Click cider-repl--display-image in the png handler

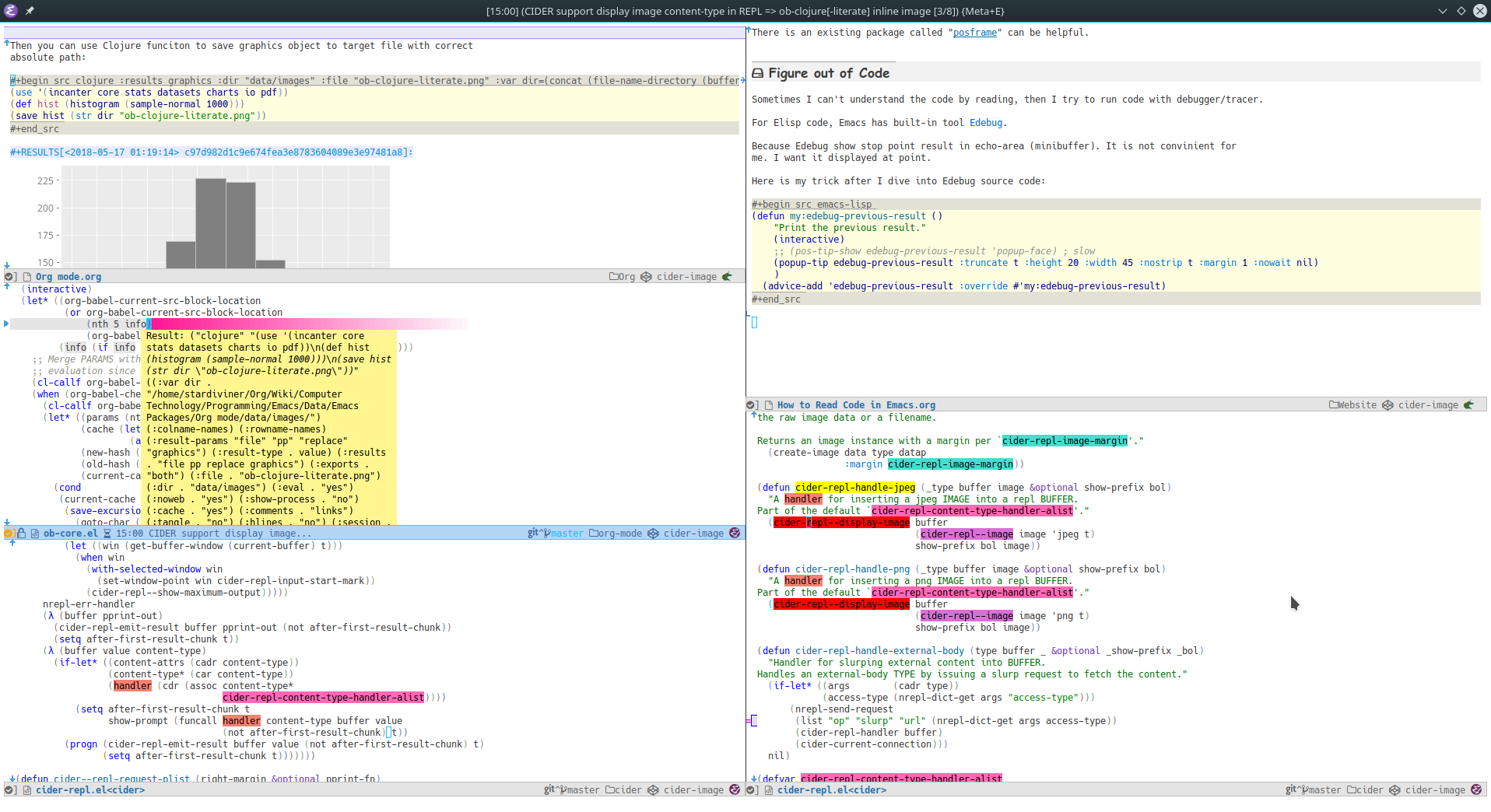click(x=841, y=604)
